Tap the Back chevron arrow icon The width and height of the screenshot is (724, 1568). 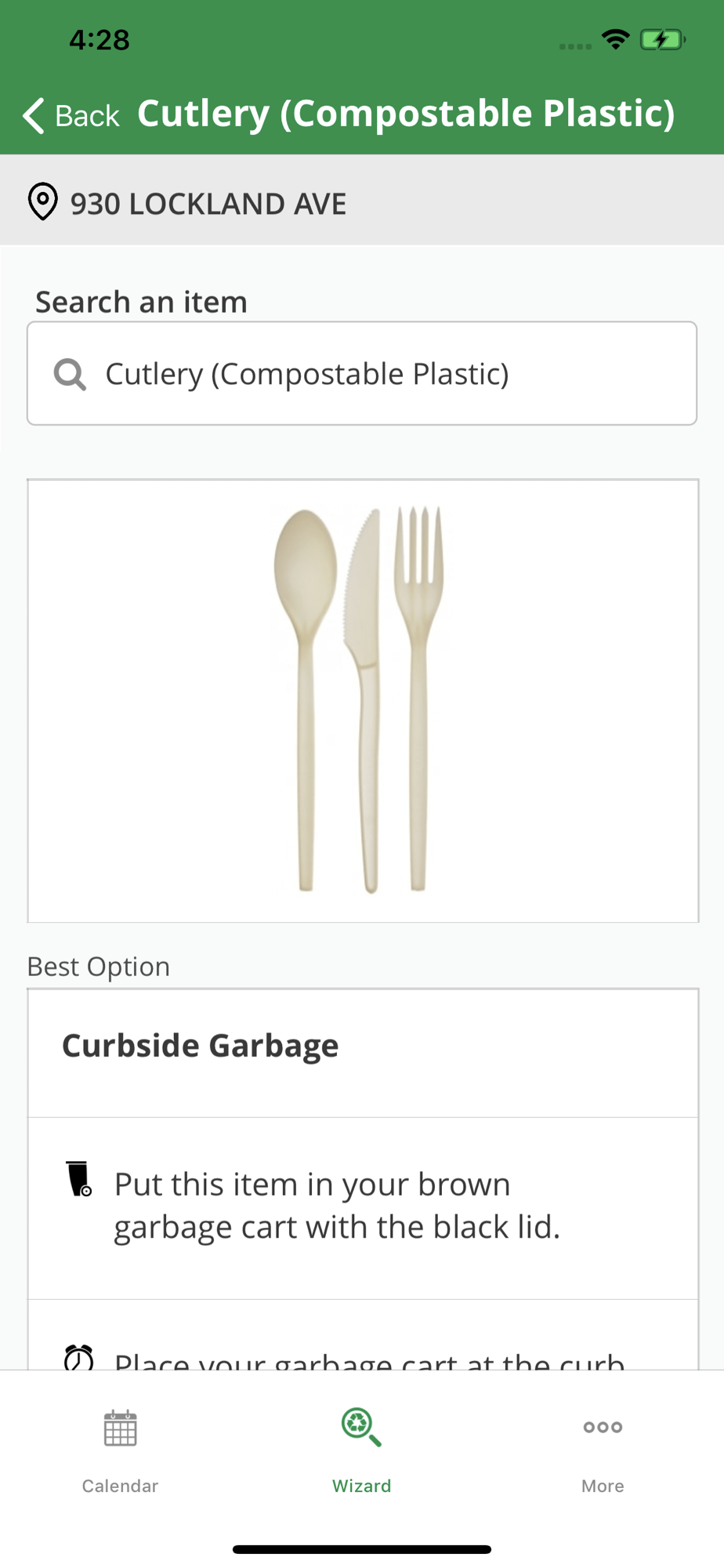tap(34, 116)
